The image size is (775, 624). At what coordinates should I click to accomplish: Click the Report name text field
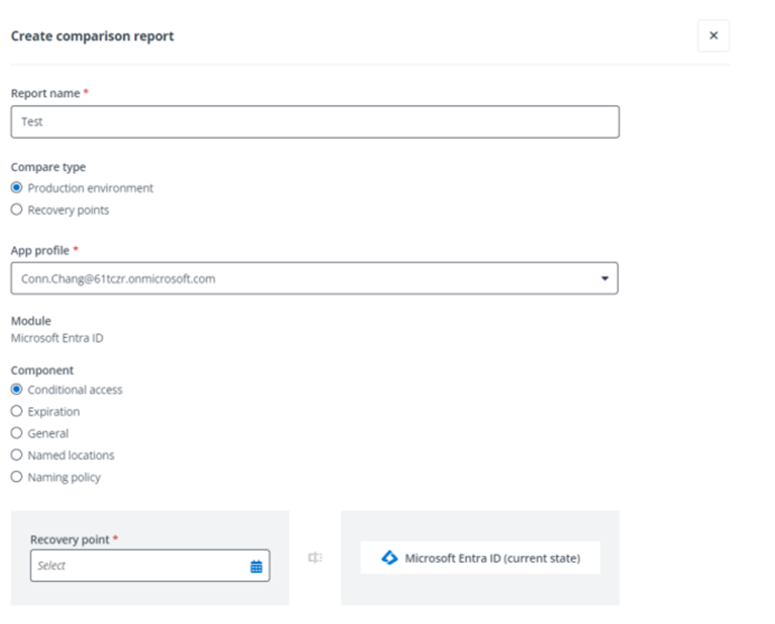coord(314,122)
